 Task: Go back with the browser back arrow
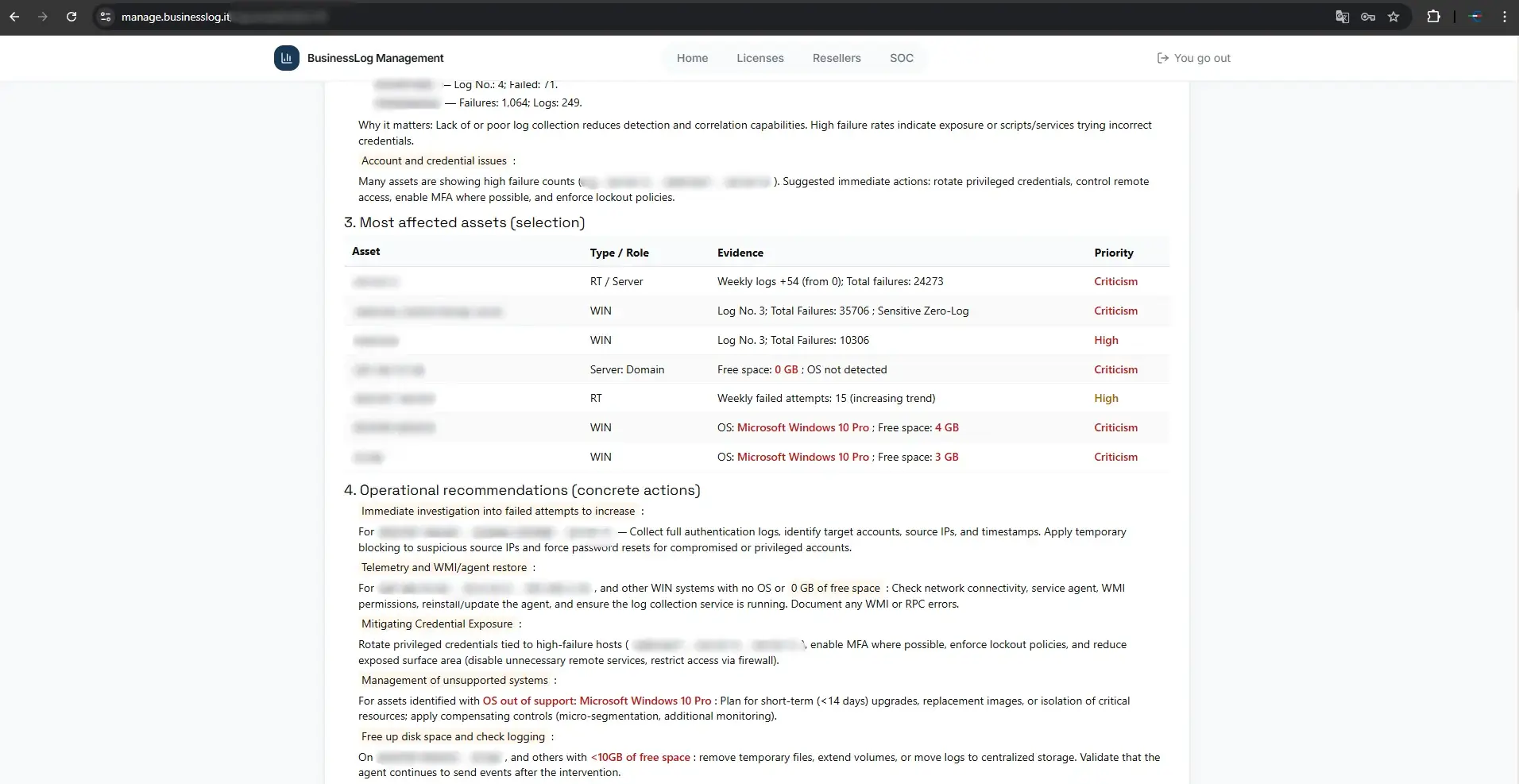click(x=14, y=17)
